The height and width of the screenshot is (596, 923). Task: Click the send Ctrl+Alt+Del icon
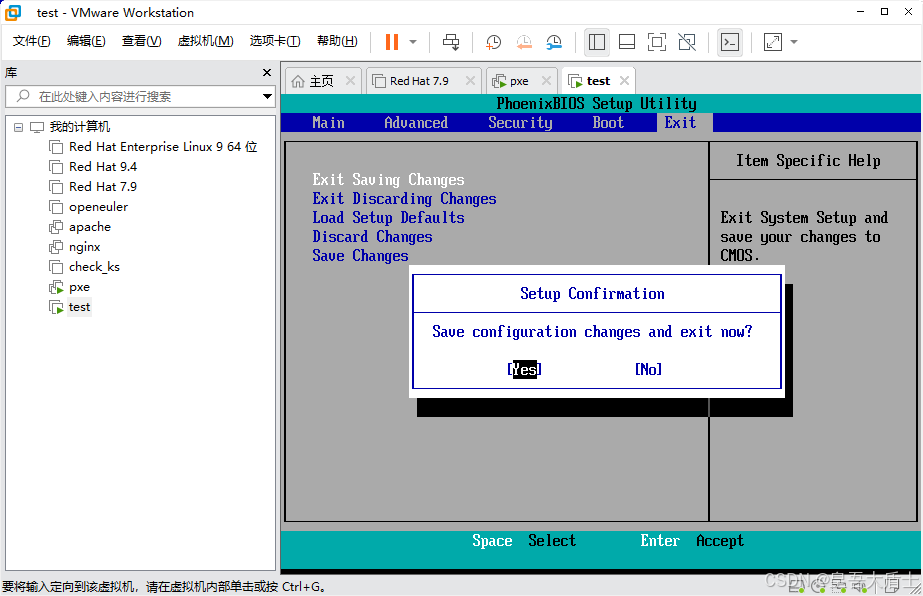click(451, 42)
